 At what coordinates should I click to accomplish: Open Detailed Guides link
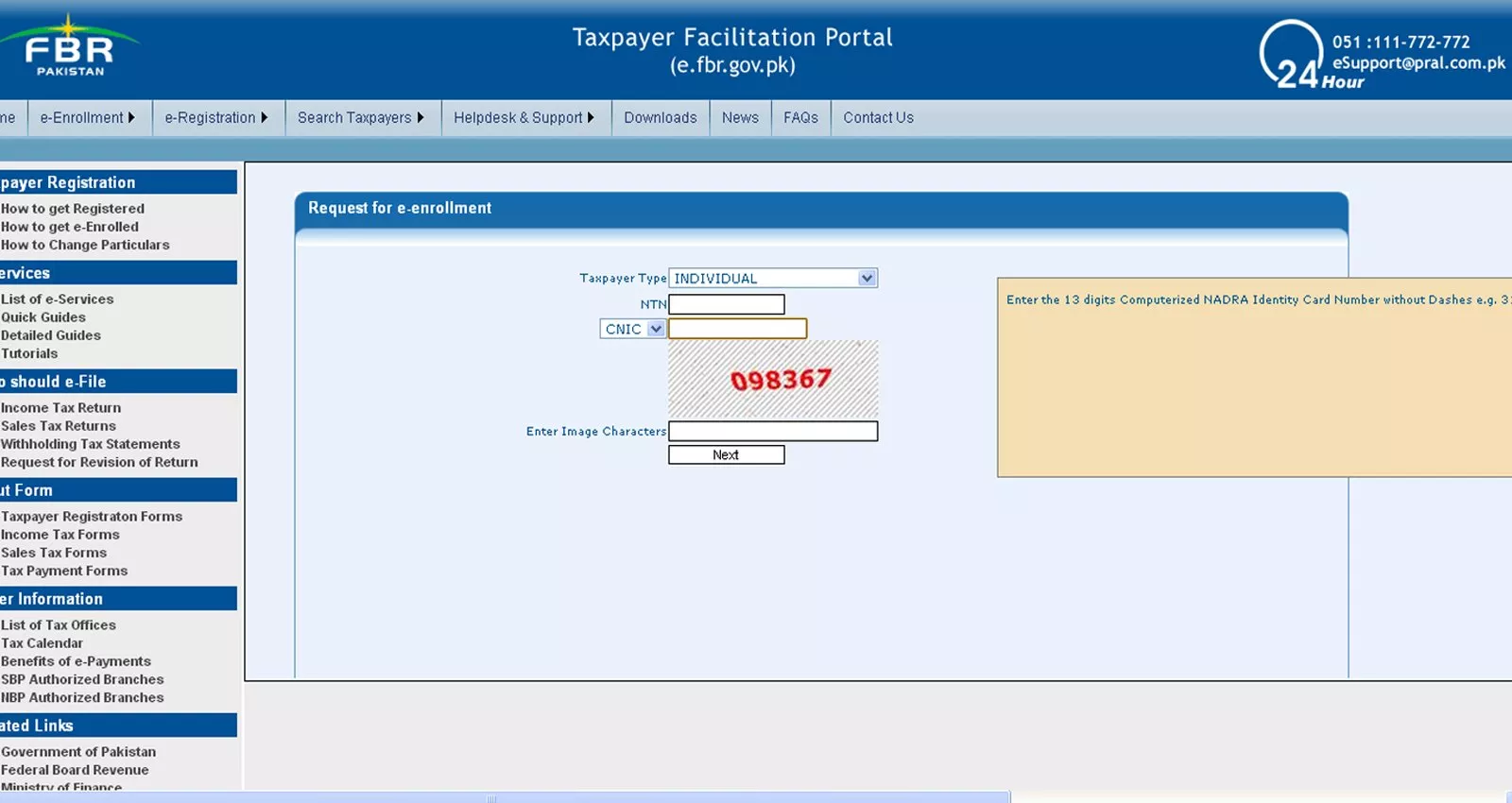pos(51,335)
